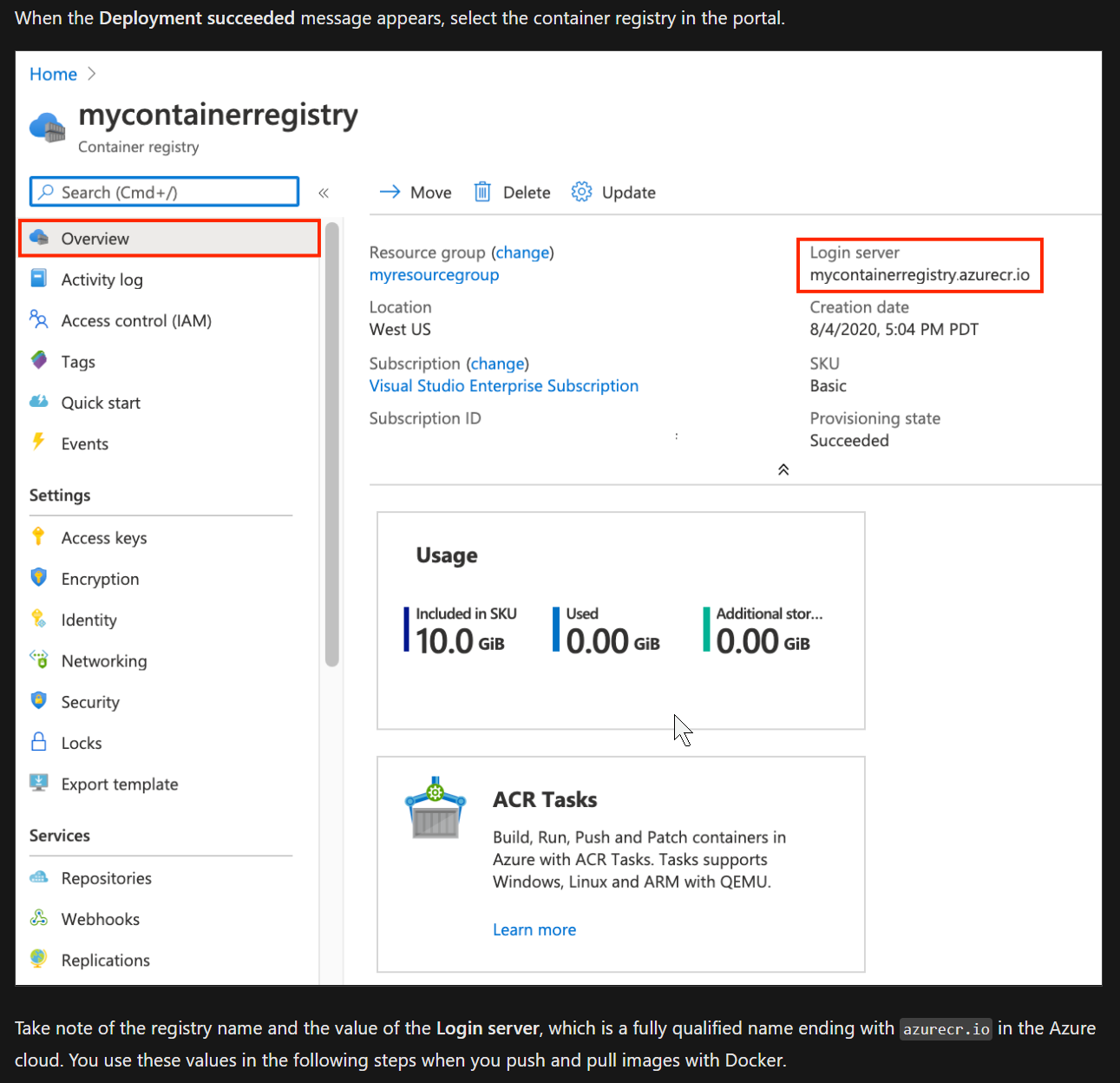Viewport: 1120px width, 1083px height.
Task: Click the Succeeded provisioning state value
Action: 849,441
